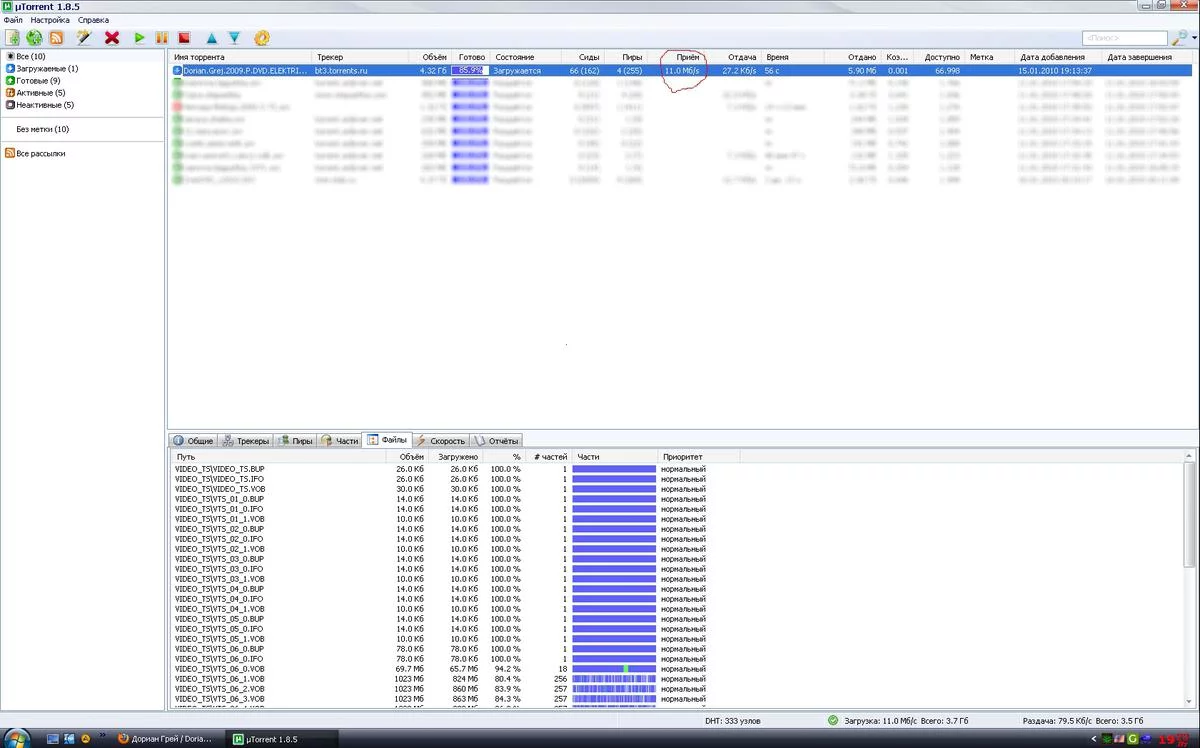Select file VIDEO_TS\VTS_06_0.VOB
This screenshot has width=1200, height=748.
tap(220, 669)
